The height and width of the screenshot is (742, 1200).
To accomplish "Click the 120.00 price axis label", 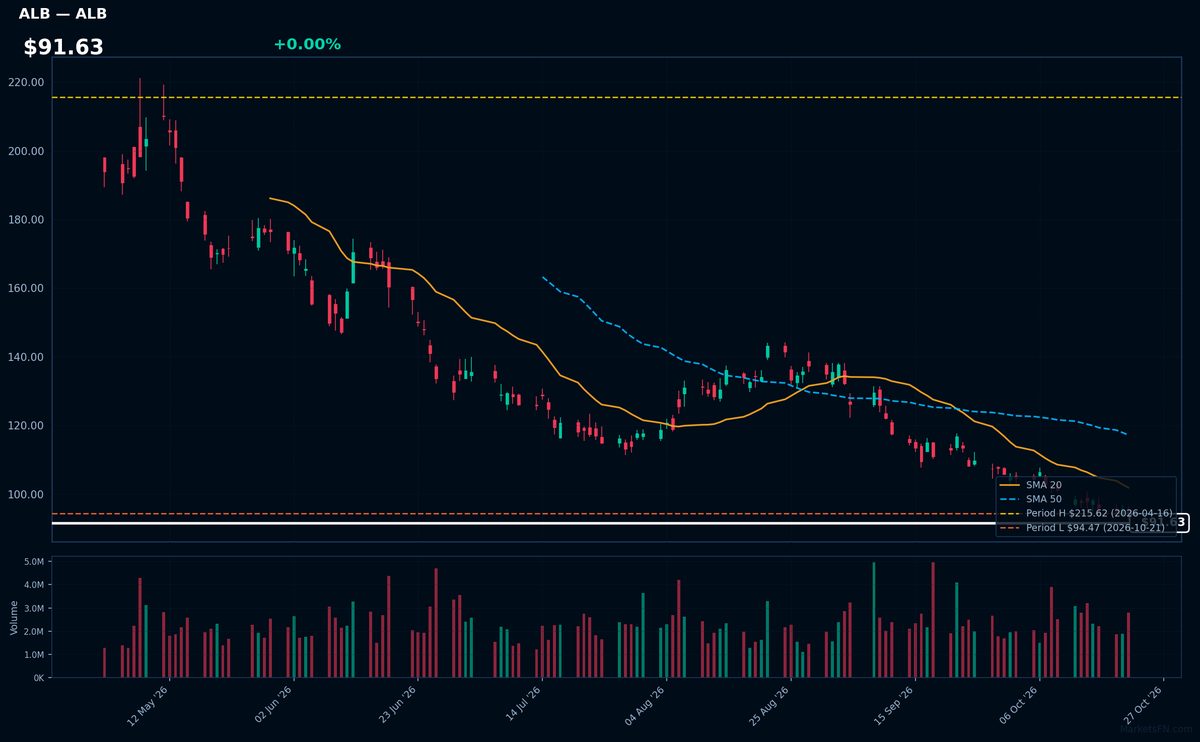I will point(27,426).
